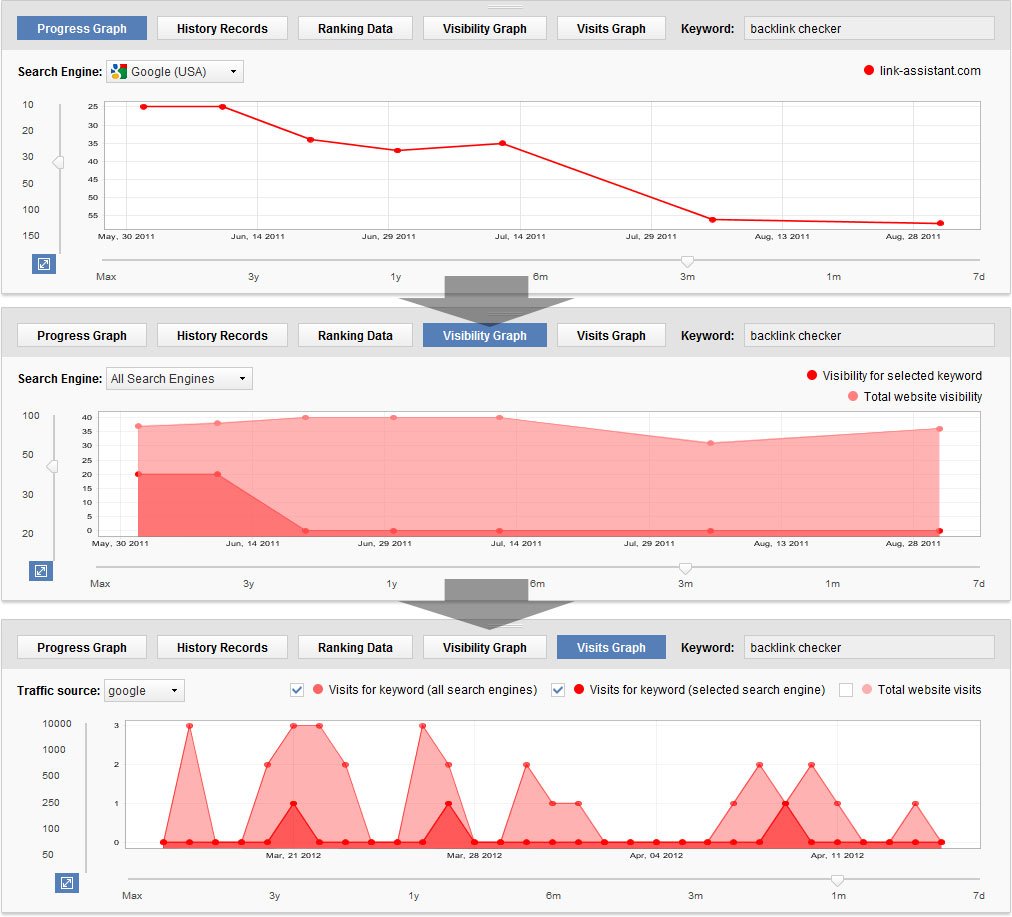The width and height of the screenshot is (1012, 917).
Task: Open History Records tab in top panel
Action: pyautogui.click(x=222, y=28)
